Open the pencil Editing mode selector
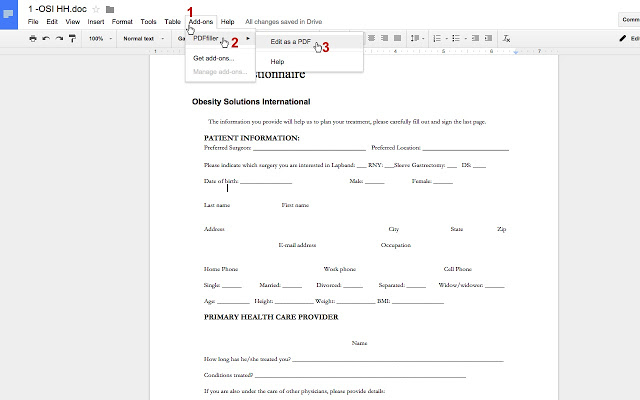This screenshot has width=640, height=400. (629, 38)
